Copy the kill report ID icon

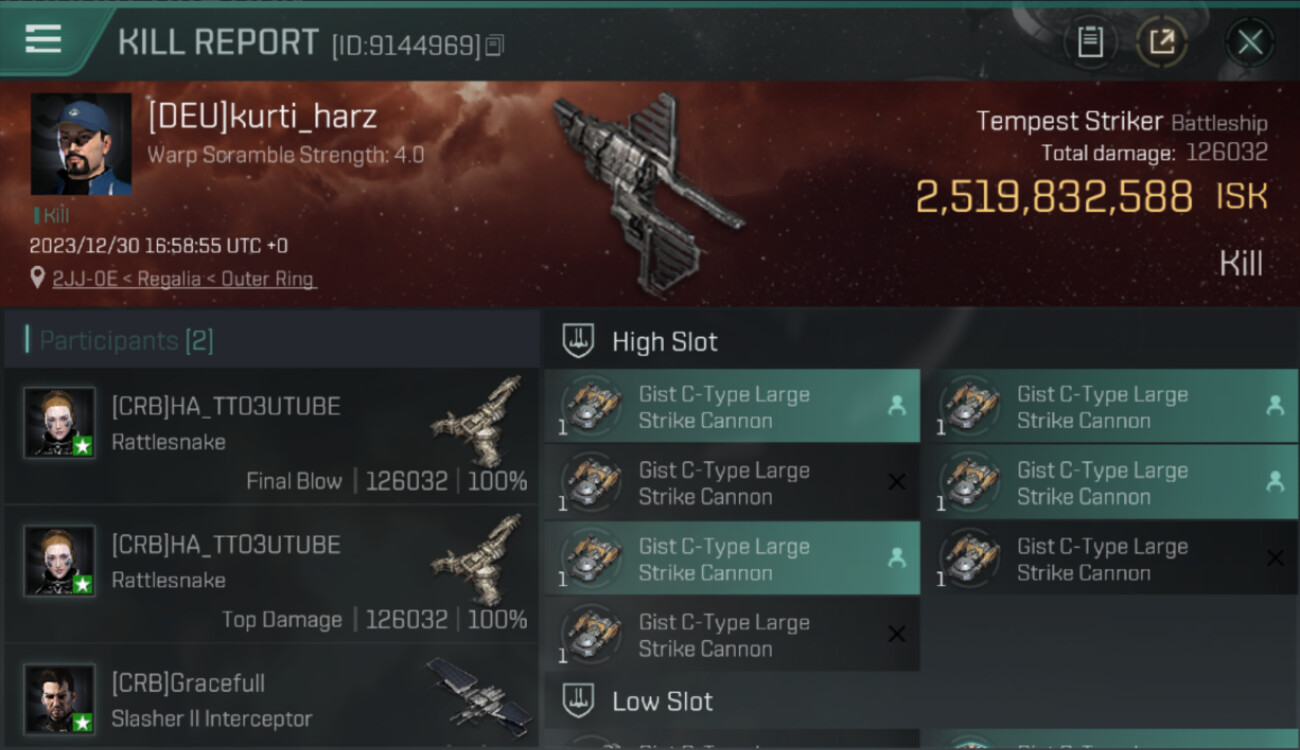495,45
